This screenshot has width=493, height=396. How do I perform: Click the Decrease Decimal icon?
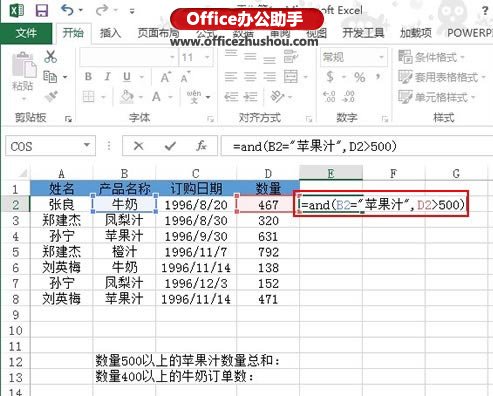click(349, 97)
